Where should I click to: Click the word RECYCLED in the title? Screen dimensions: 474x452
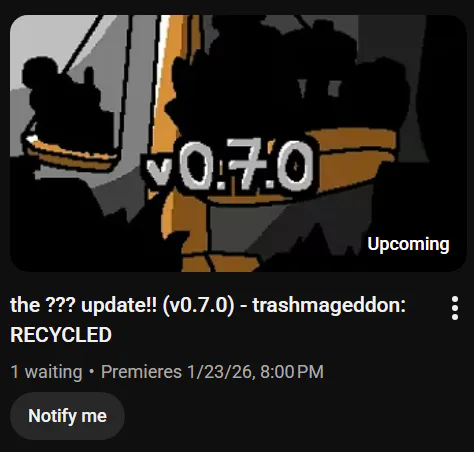(61, 335)
